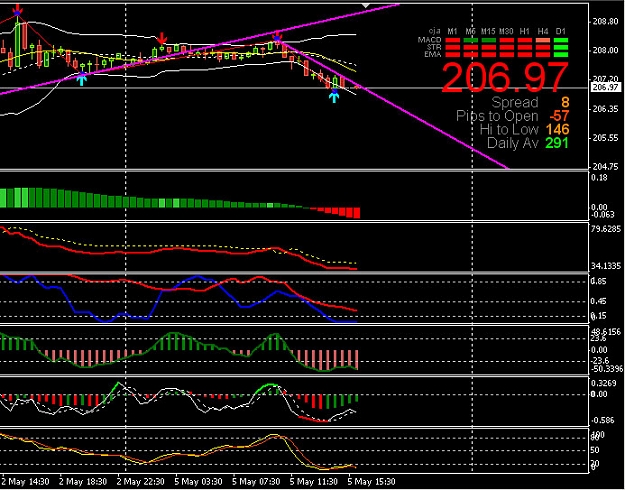Click the cyan buy arrow near 2 May 18:30

pyautogui.click(x=82, y=79)
